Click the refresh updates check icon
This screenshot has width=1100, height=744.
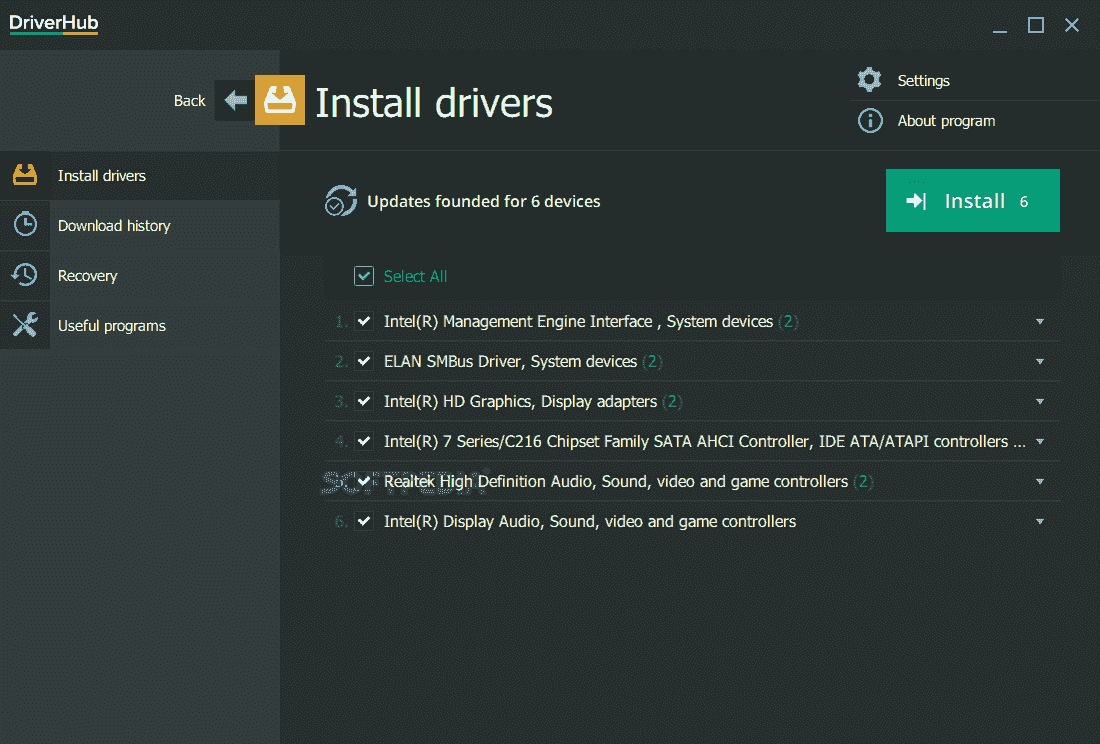(x=341, y=201)
